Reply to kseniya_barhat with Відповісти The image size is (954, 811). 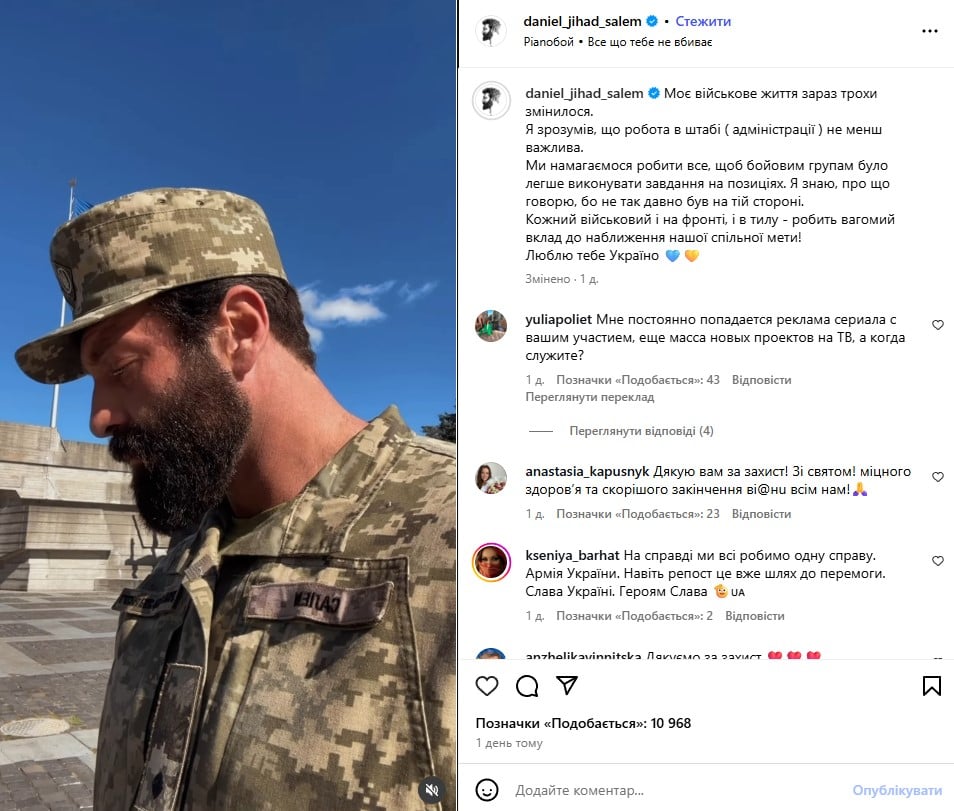coord(754,616)
